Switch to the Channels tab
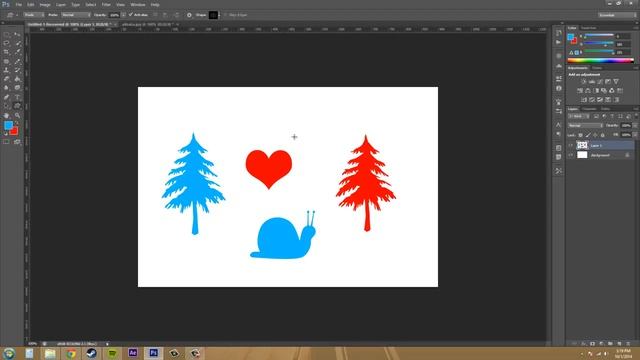The image size is (640, 360). (589, 109)
